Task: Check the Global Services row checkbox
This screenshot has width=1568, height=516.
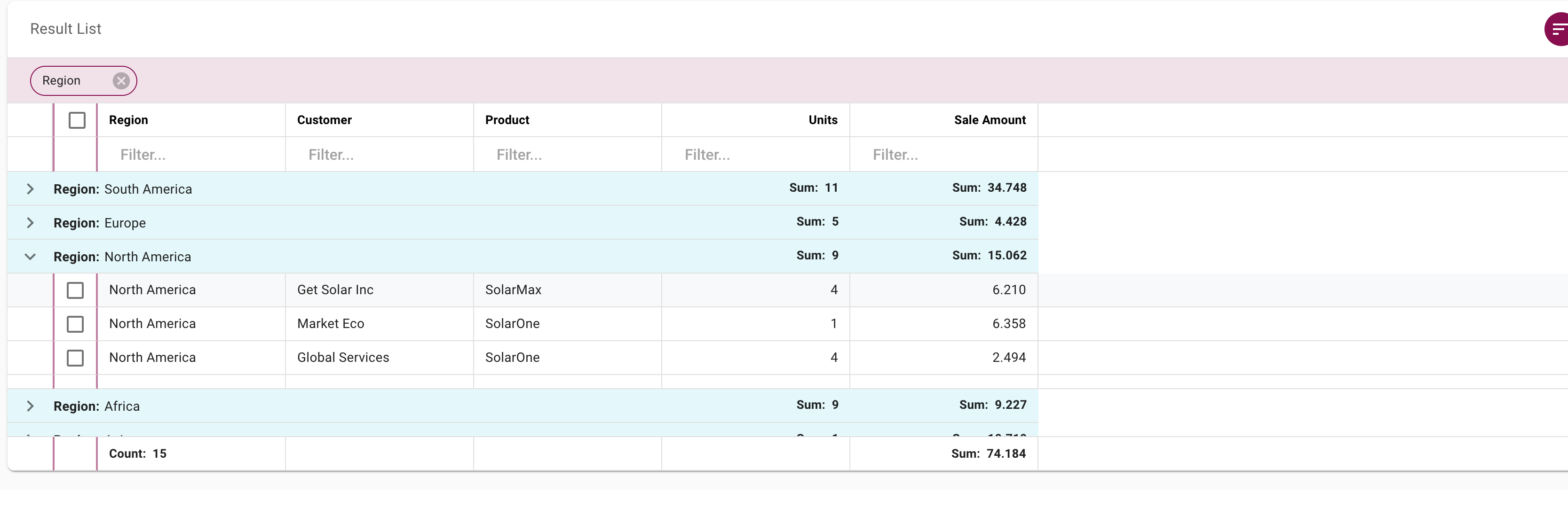Action: [x=75, y=358]
